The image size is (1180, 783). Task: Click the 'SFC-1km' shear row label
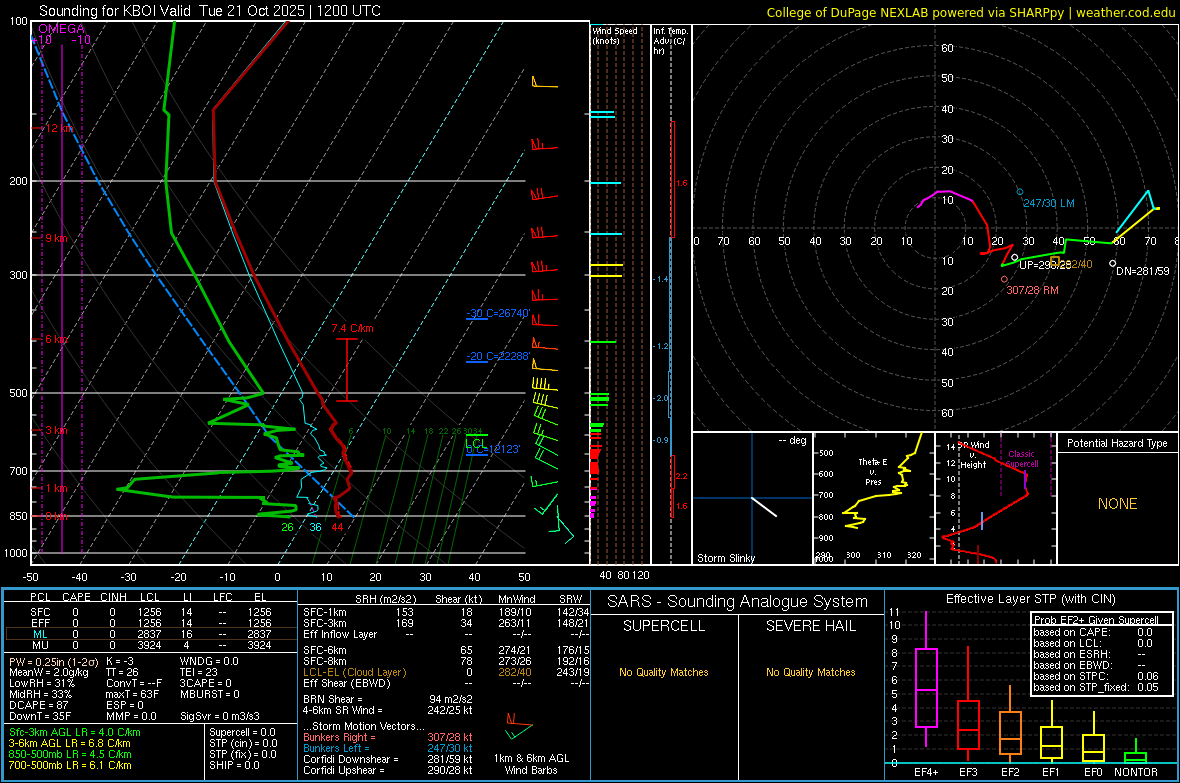tap(325, 612)
